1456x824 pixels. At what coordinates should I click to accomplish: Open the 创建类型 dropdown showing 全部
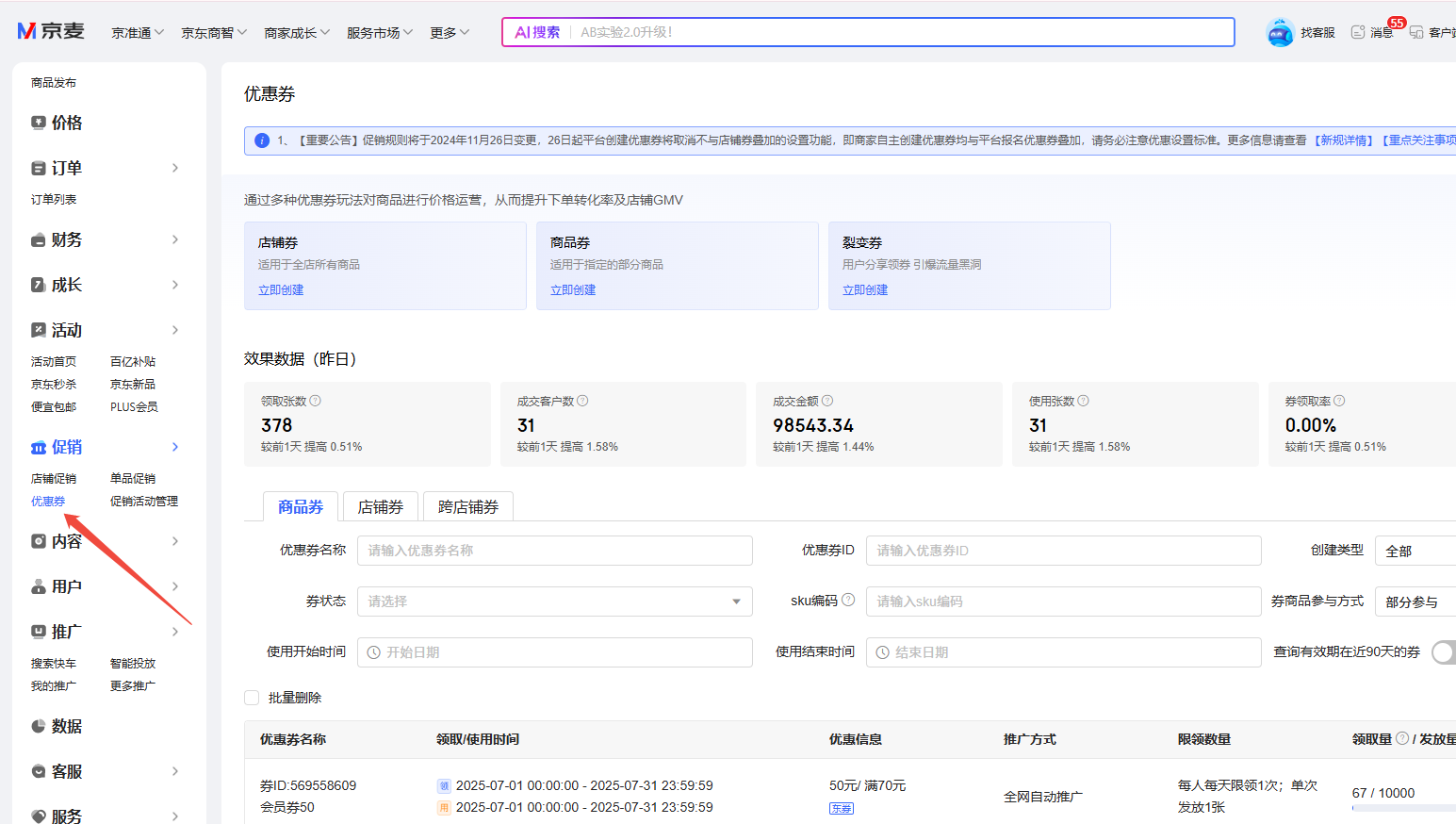pyautogui.click(x=1415, y=551)
